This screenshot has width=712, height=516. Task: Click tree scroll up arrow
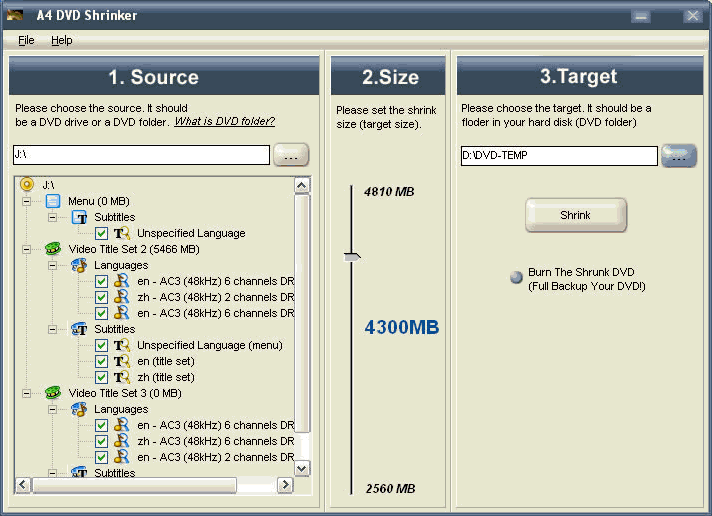click(302, 185)
